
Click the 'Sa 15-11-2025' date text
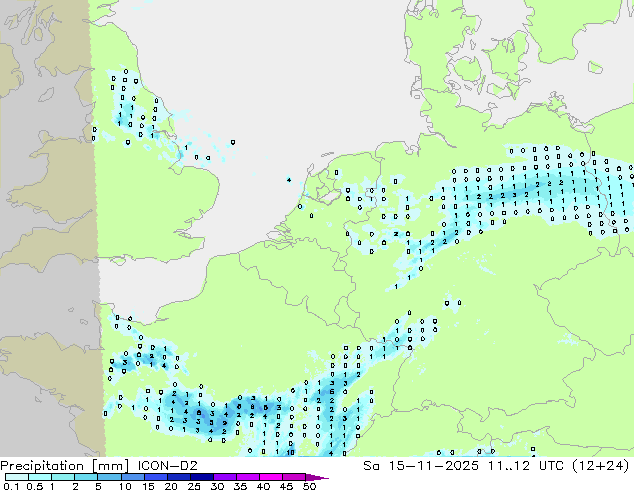[x=421, y=466]
